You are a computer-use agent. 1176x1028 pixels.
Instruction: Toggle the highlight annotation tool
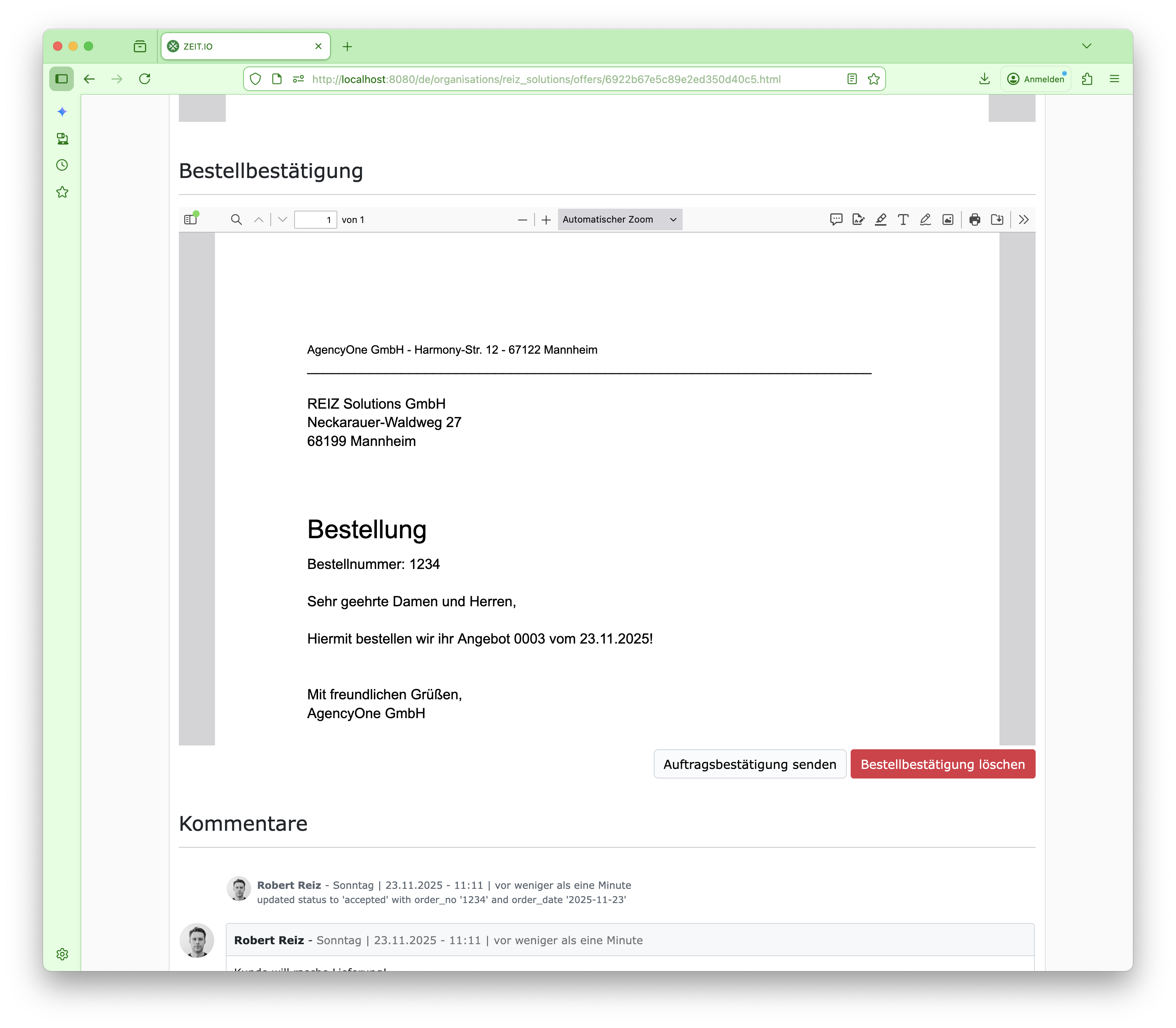coord(881,219)
